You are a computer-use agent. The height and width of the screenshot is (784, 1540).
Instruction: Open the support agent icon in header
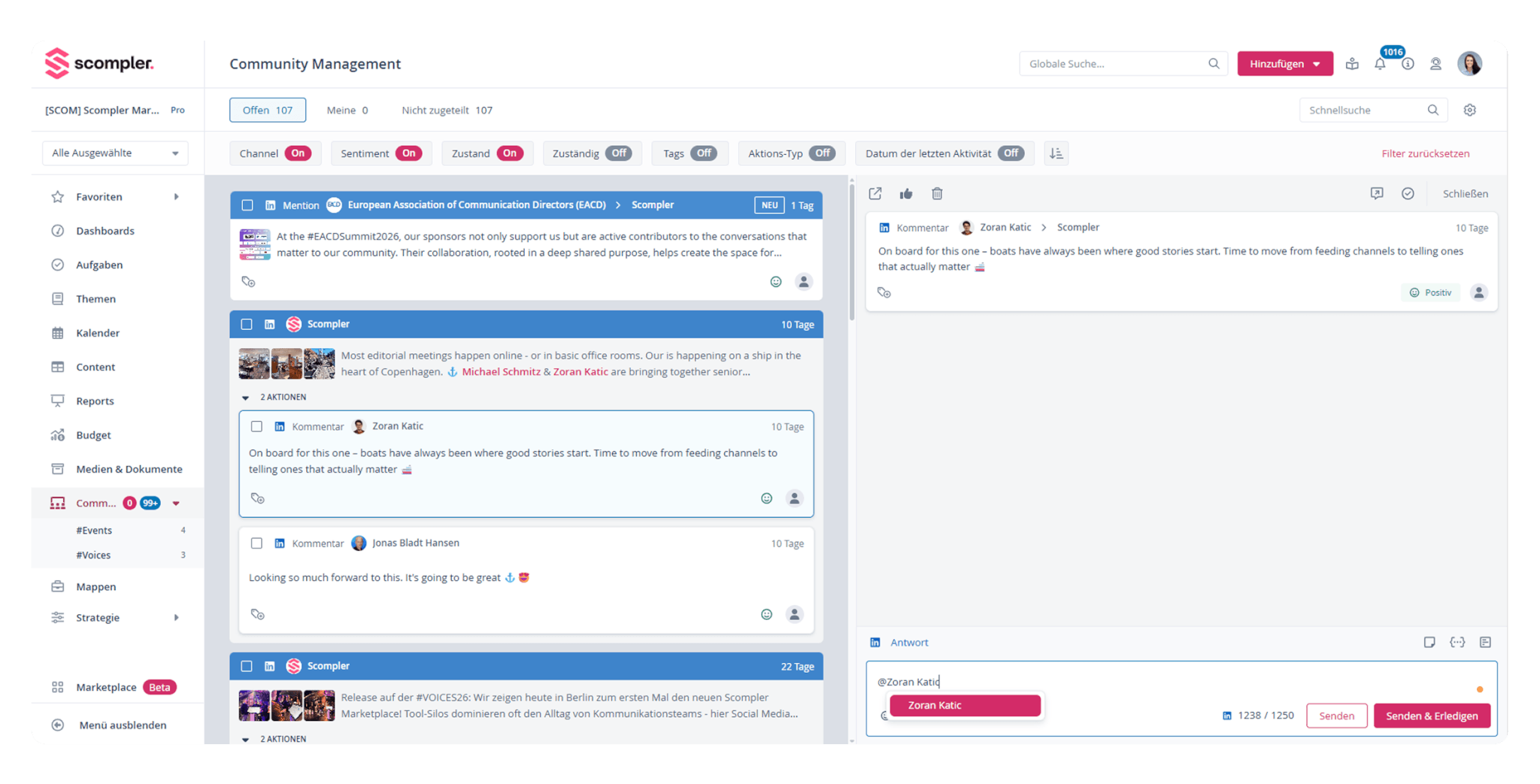(1435, 64)
